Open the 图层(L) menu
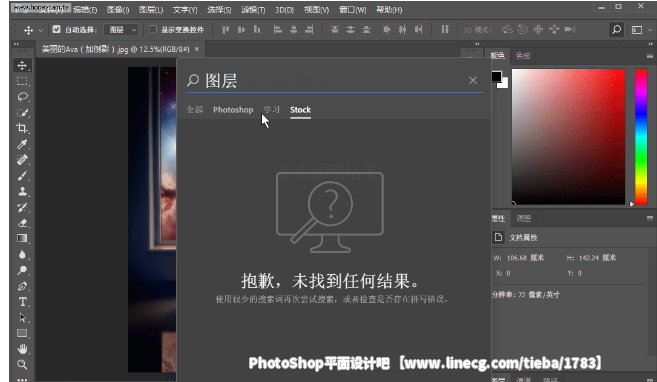The width and height of the screenshot is (657, 382). (x=151, y=10)
